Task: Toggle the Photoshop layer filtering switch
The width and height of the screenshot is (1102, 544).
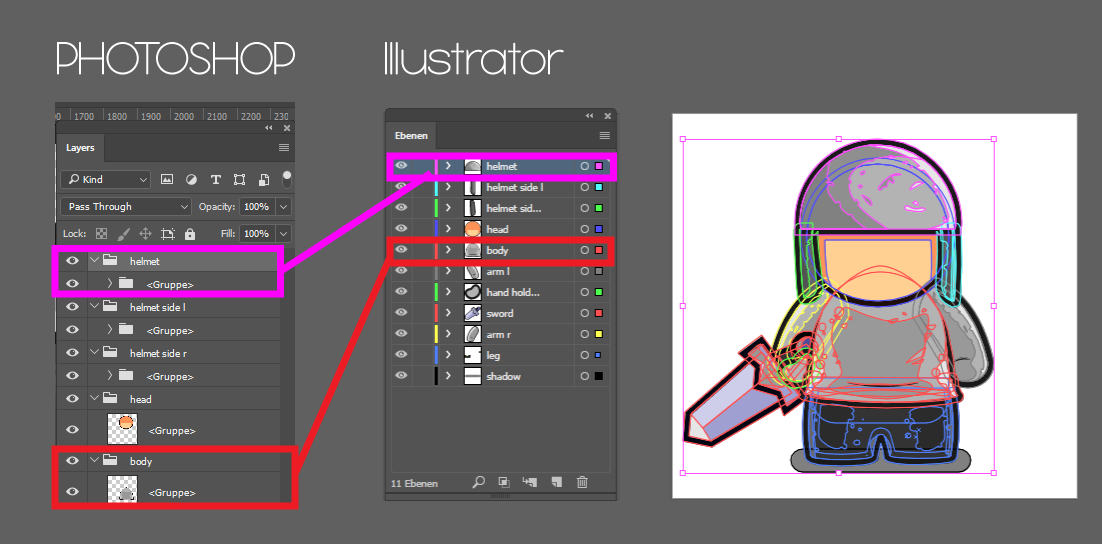Action: click(x=287, y=177)
